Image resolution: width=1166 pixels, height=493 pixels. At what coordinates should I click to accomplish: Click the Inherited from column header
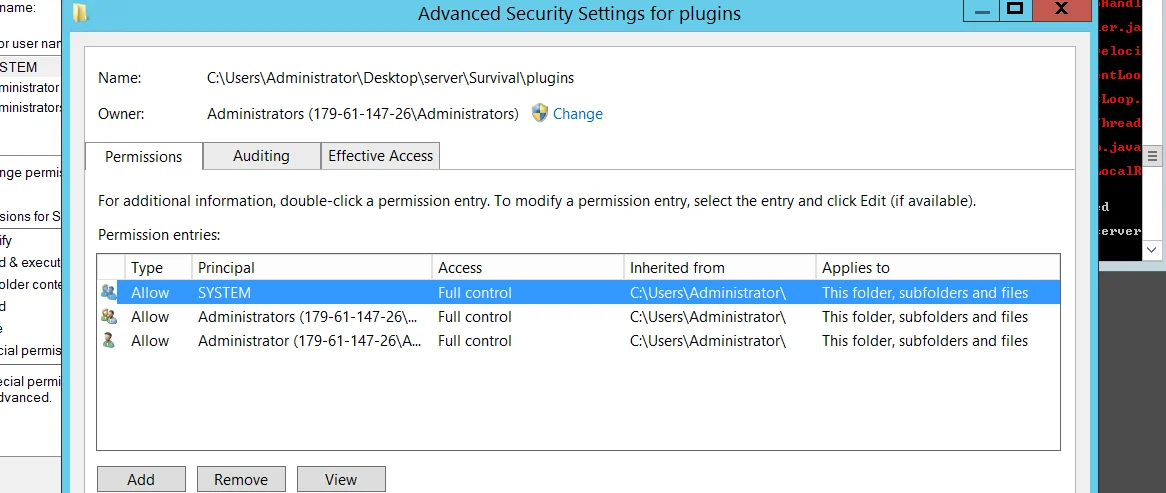click(x=719, y=268)
